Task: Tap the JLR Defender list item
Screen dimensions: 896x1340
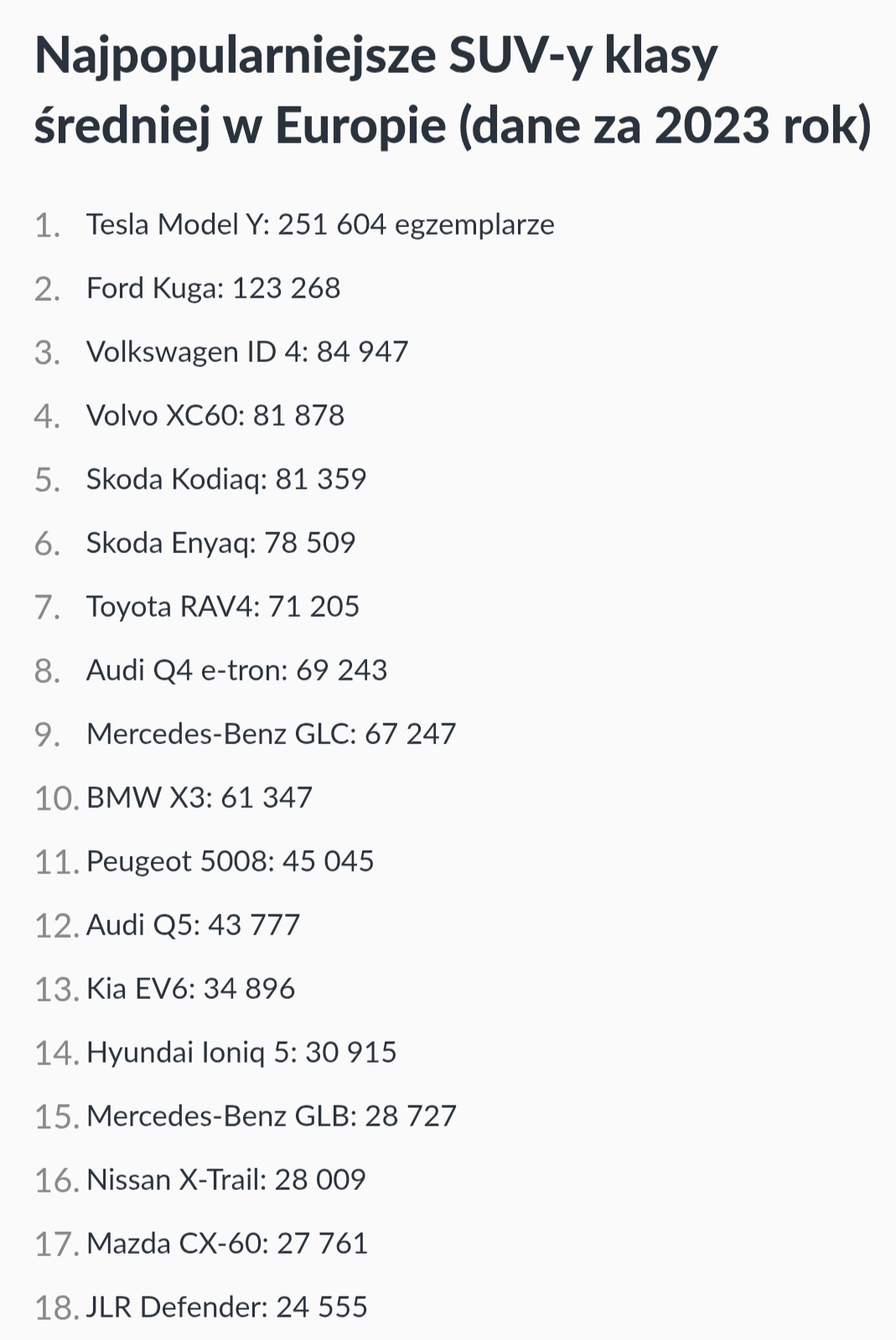Action: pos(226,1307)
